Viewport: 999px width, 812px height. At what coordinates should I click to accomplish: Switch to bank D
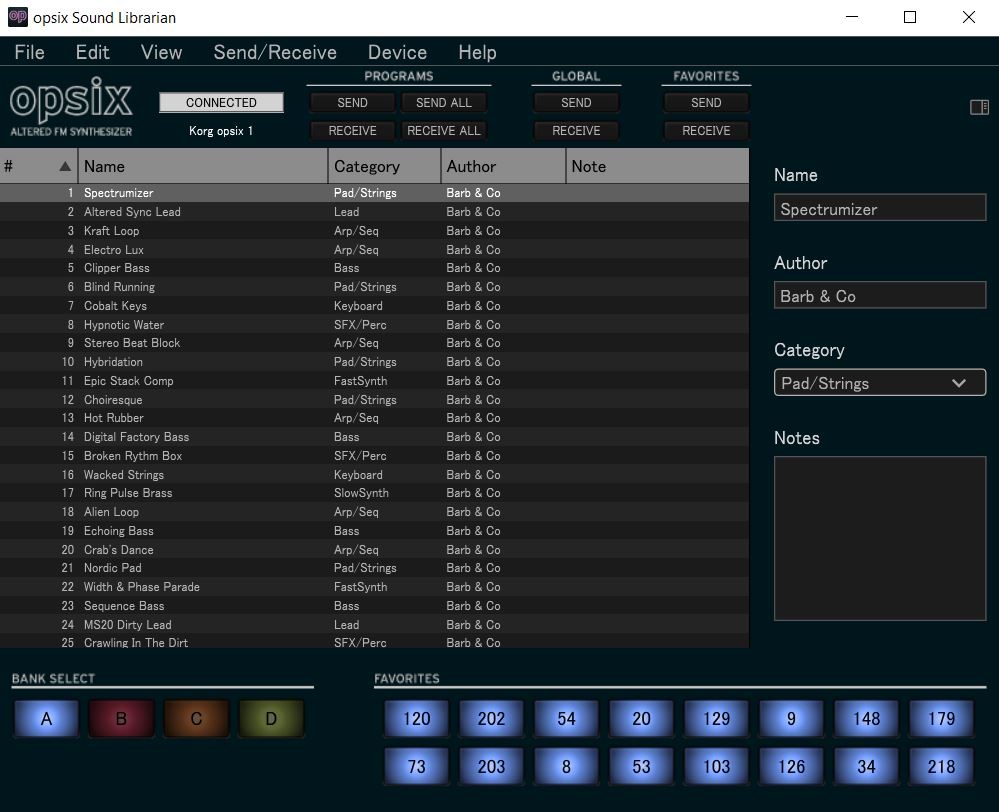(x=271, y=719)
